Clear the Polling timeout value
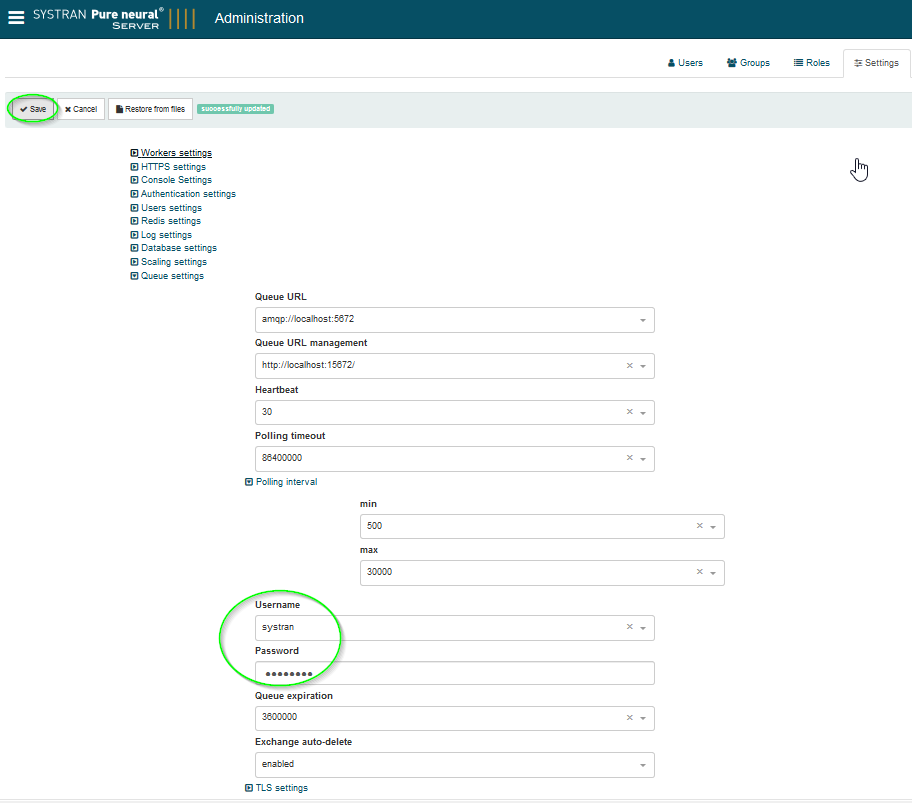Image resolution: width=912 pixels, height=803 pixels. coord(629,458)
